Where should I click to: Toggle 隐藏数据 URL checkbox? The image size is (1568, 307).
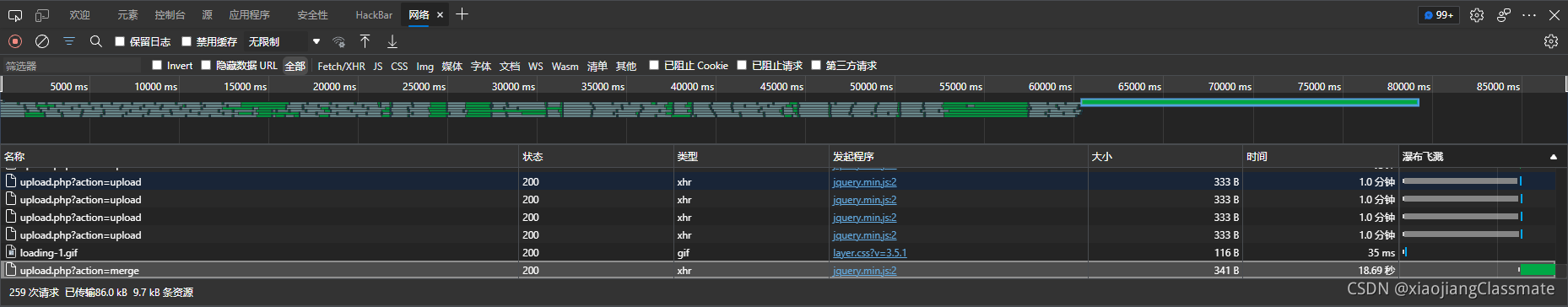[x=206, y=65]
